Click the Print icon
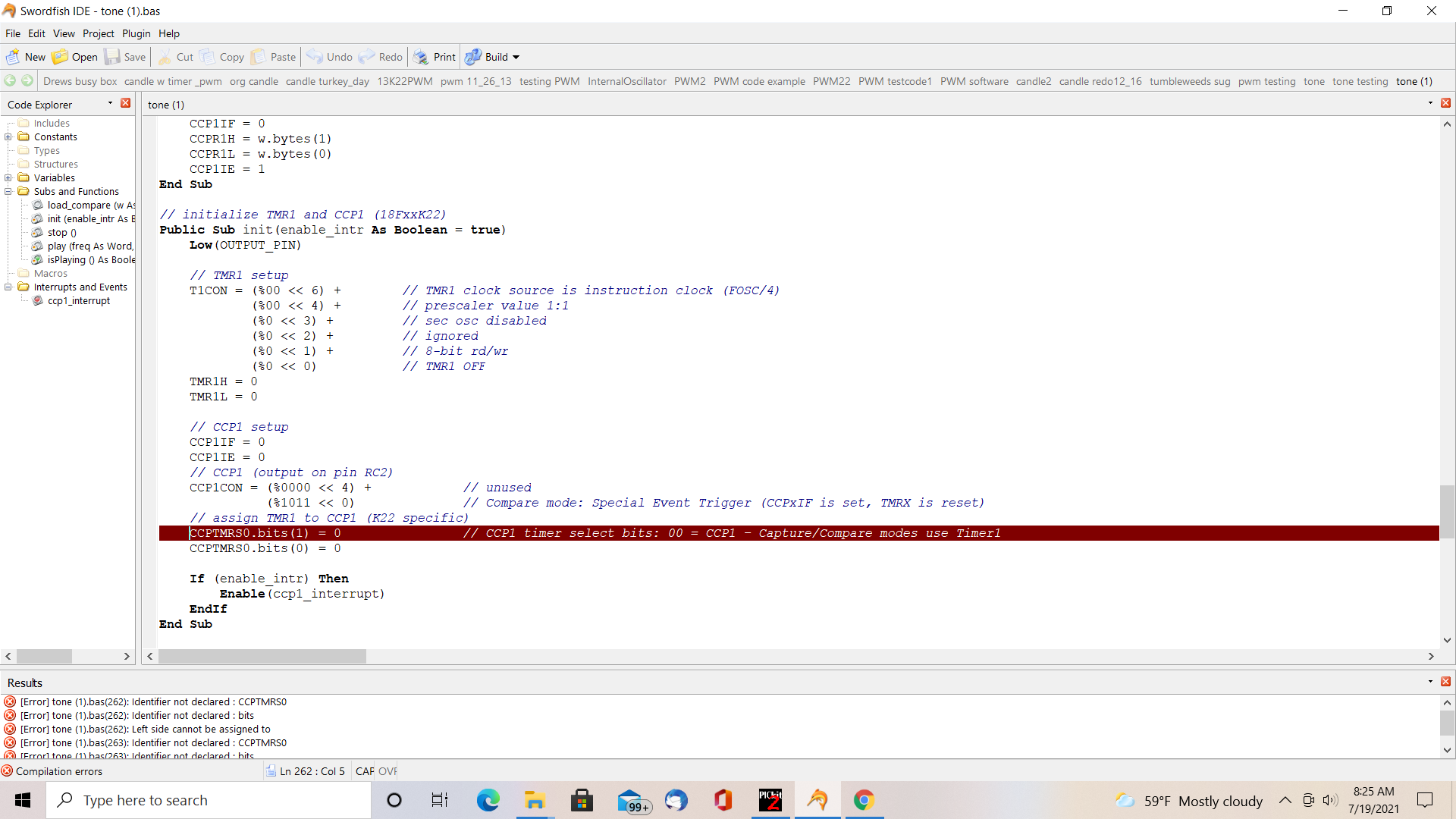The image size is (1456, 819). tap(421, 57)
